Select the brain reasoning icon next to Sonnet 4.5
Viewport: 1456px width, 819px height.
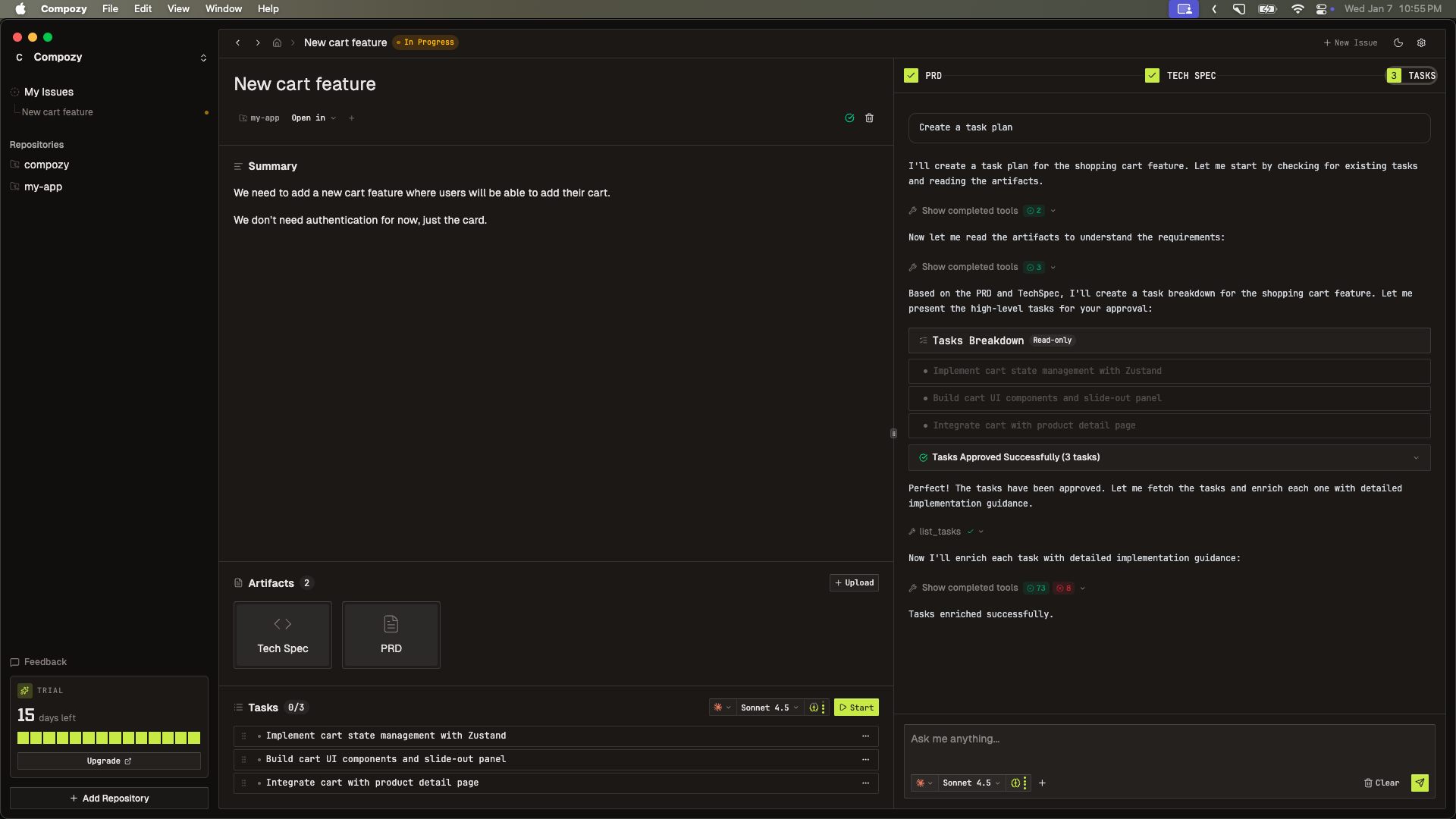click(1015, 783)
